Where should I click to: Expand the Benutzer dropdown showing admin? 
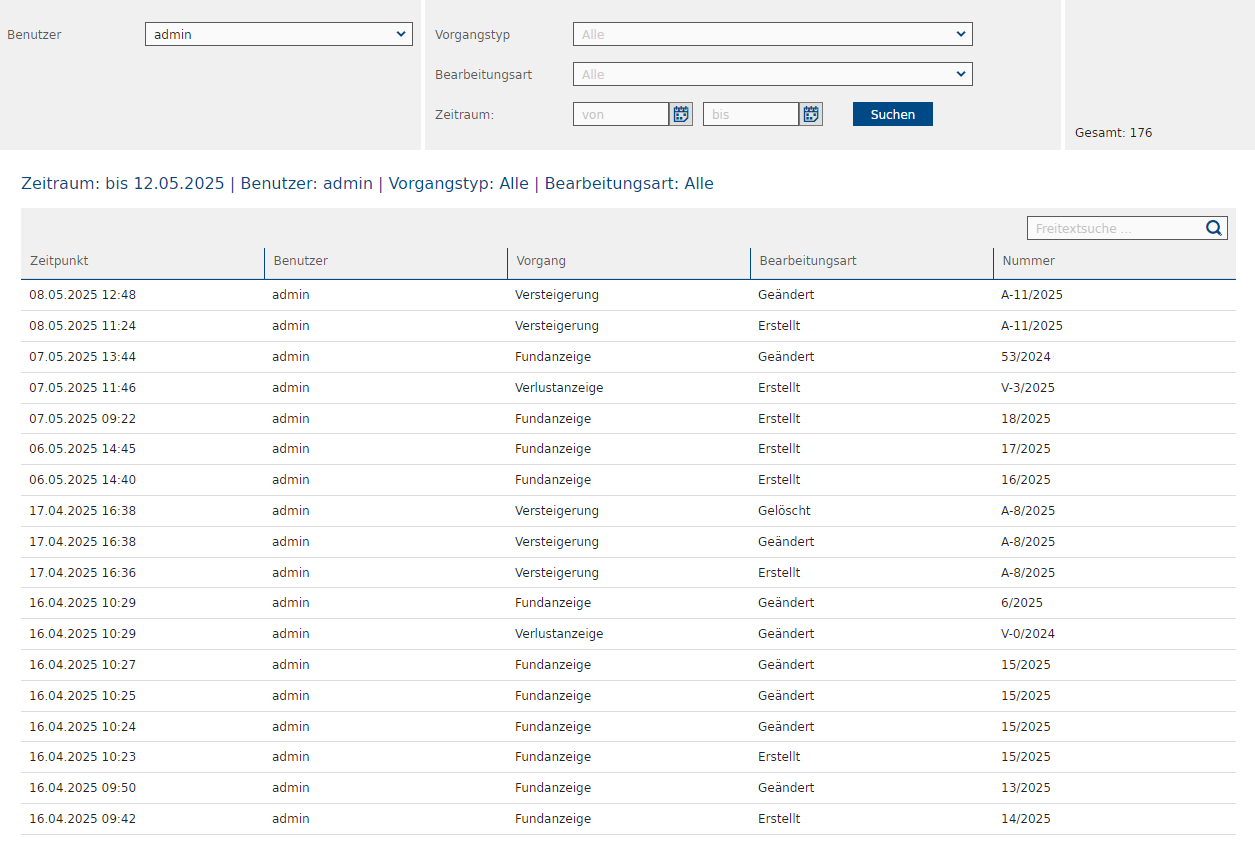pos(279,34)
